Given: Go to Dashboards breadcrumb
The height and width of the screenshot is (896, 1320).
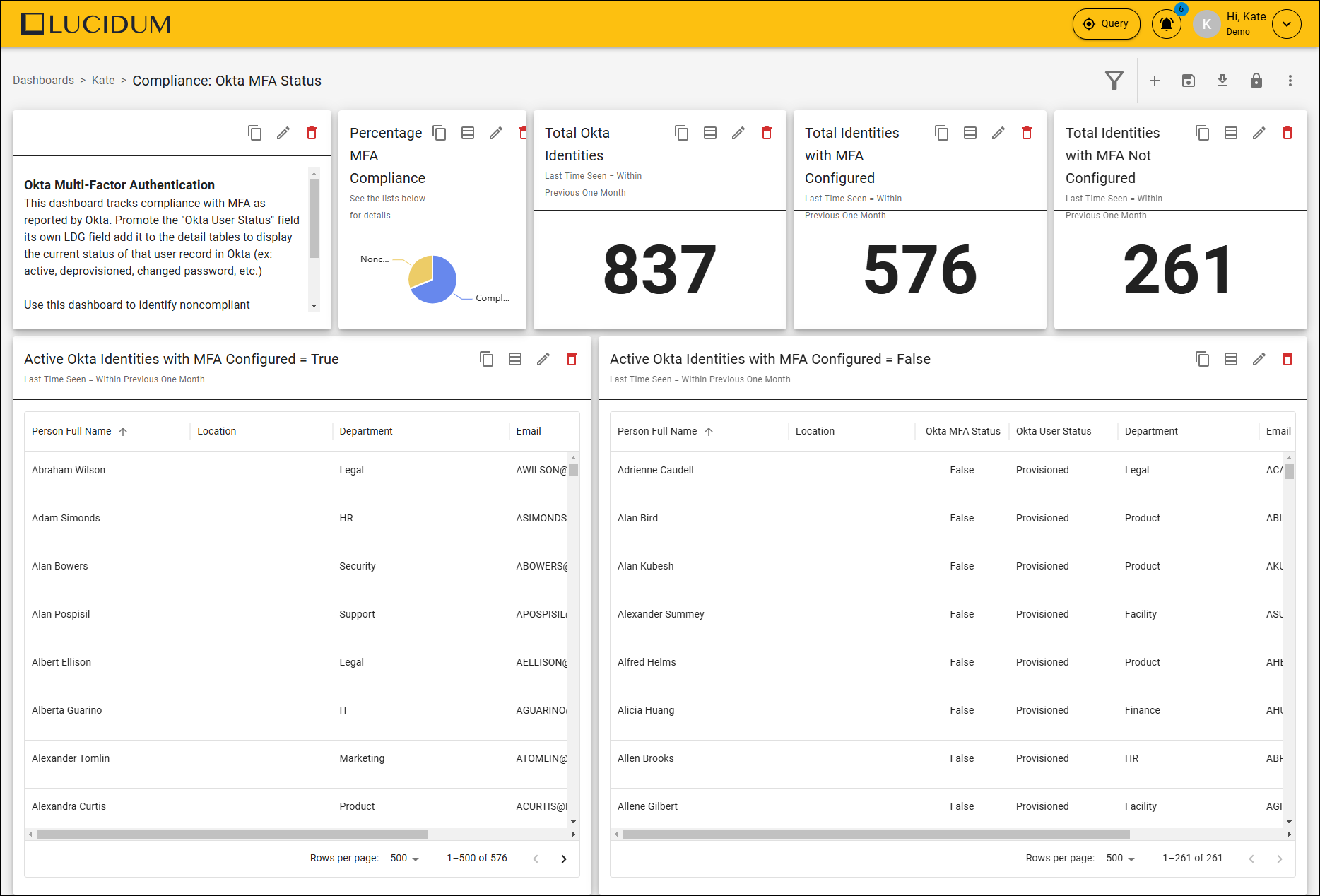Looking at the screenshot, I should coord(43,81).
